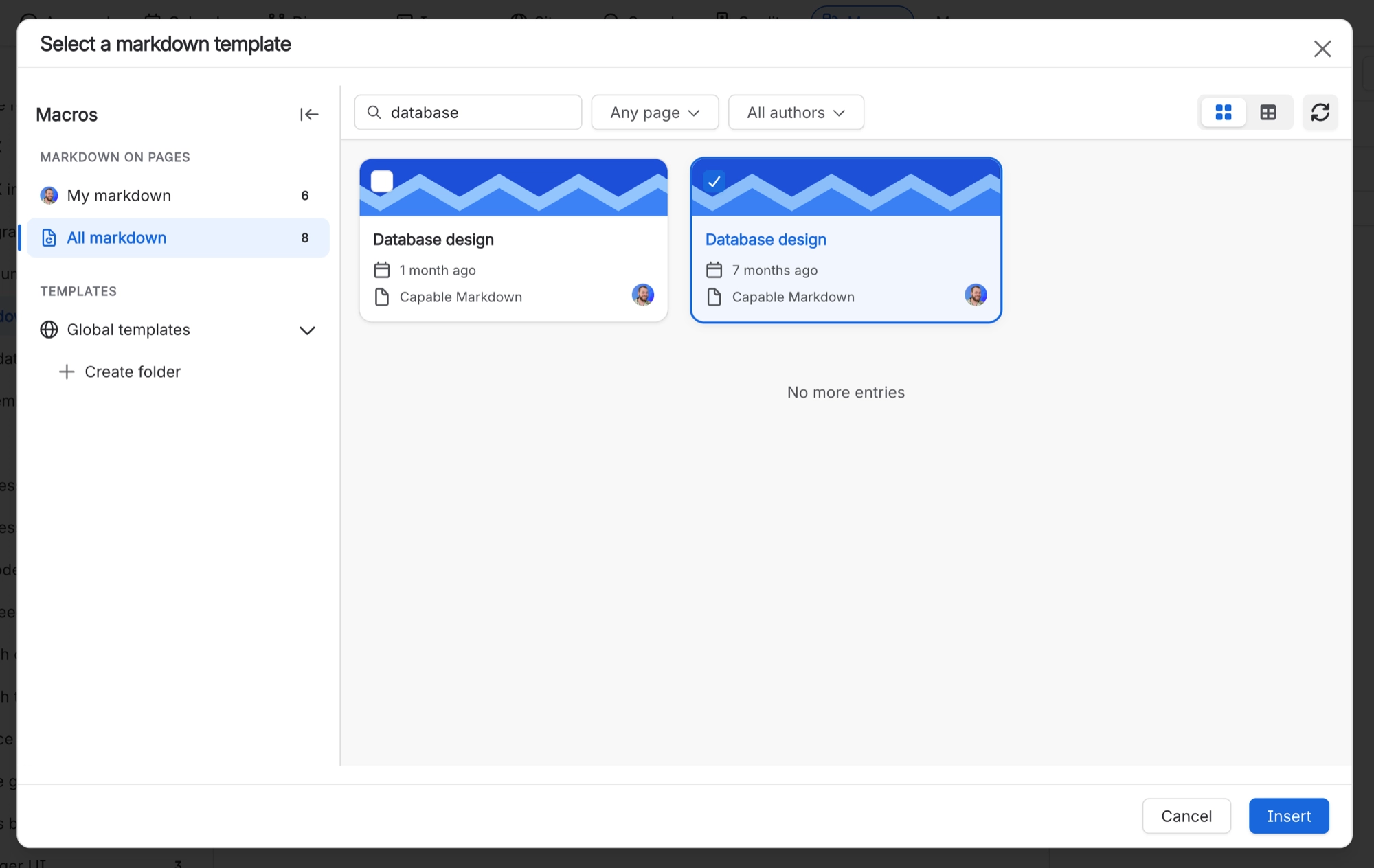Click the Global templates globe icon

(x=49, y=330)
